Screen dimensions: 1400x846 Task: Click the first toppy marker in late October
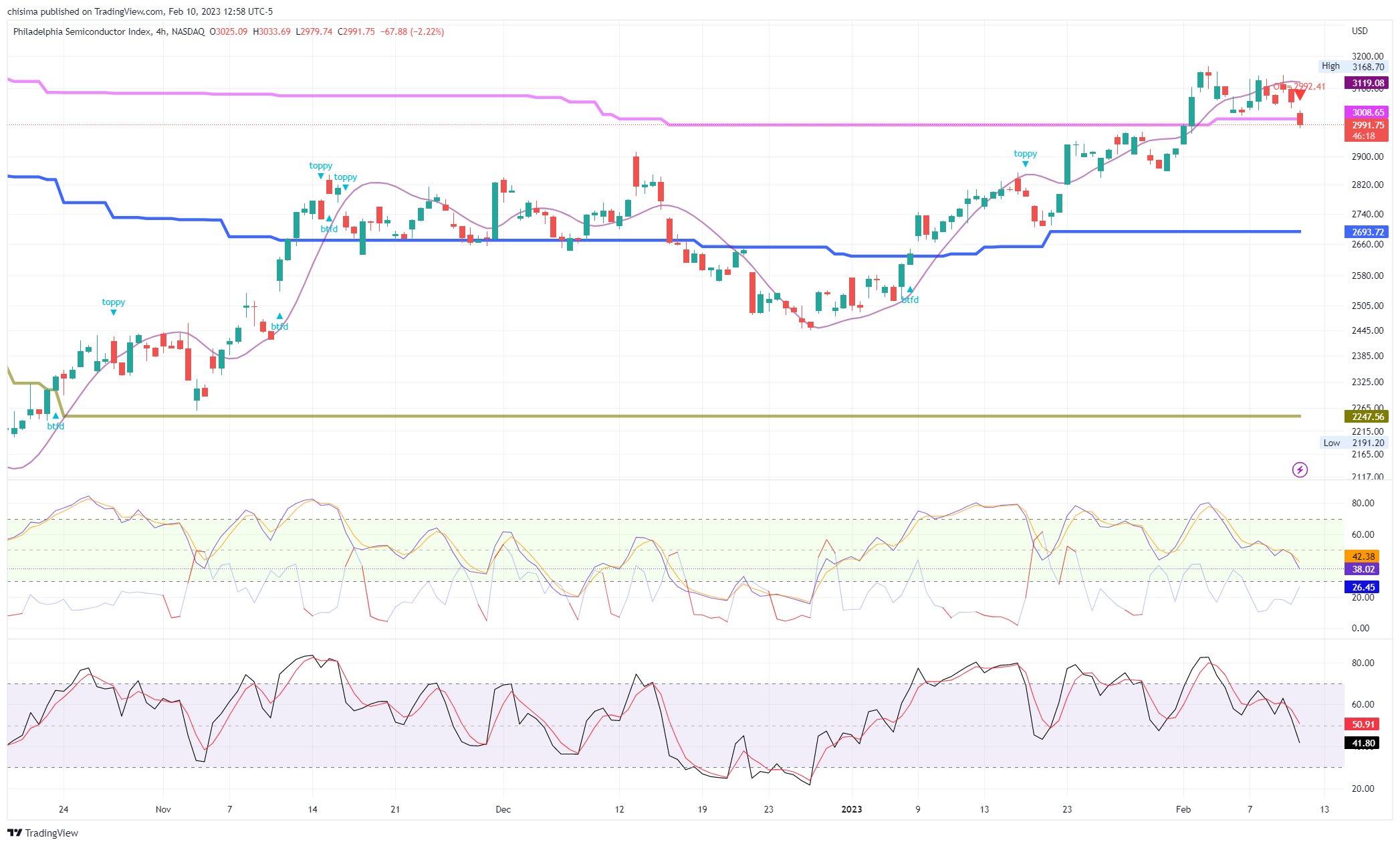(x=113, y=312)
